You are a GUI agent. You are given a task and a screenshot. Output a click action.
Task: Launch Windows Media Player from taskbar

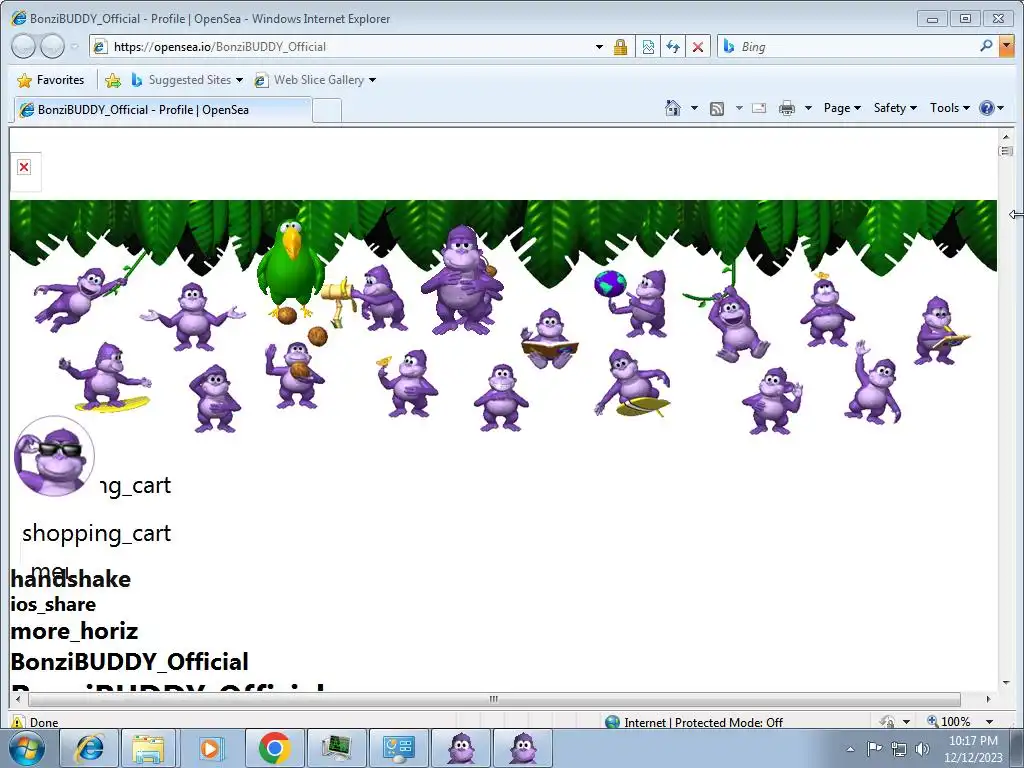click(210, 748)
